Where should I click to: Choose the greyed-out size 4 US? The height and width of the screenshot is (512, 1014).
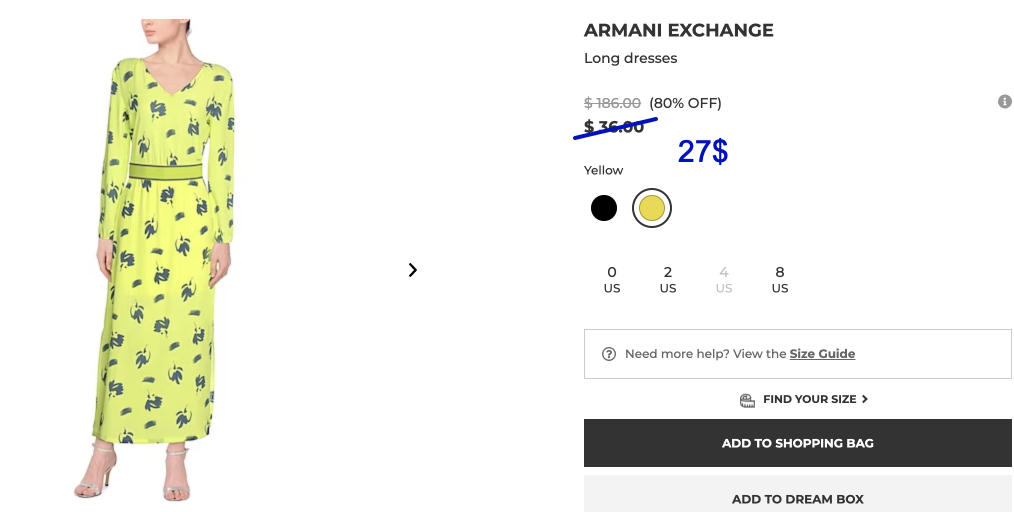pos(724,279)
